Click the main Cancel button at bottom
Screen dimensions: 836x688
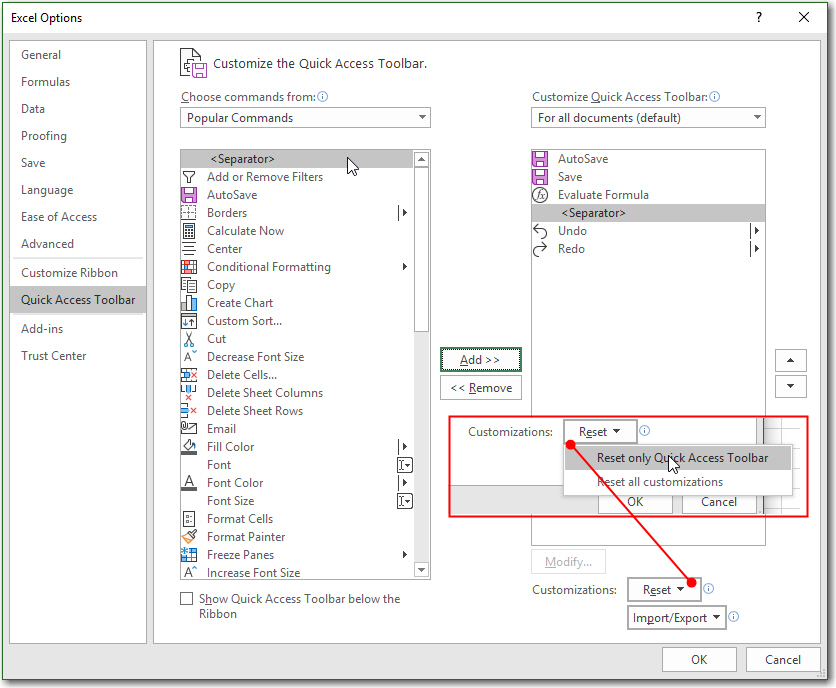tap(783, 660)
